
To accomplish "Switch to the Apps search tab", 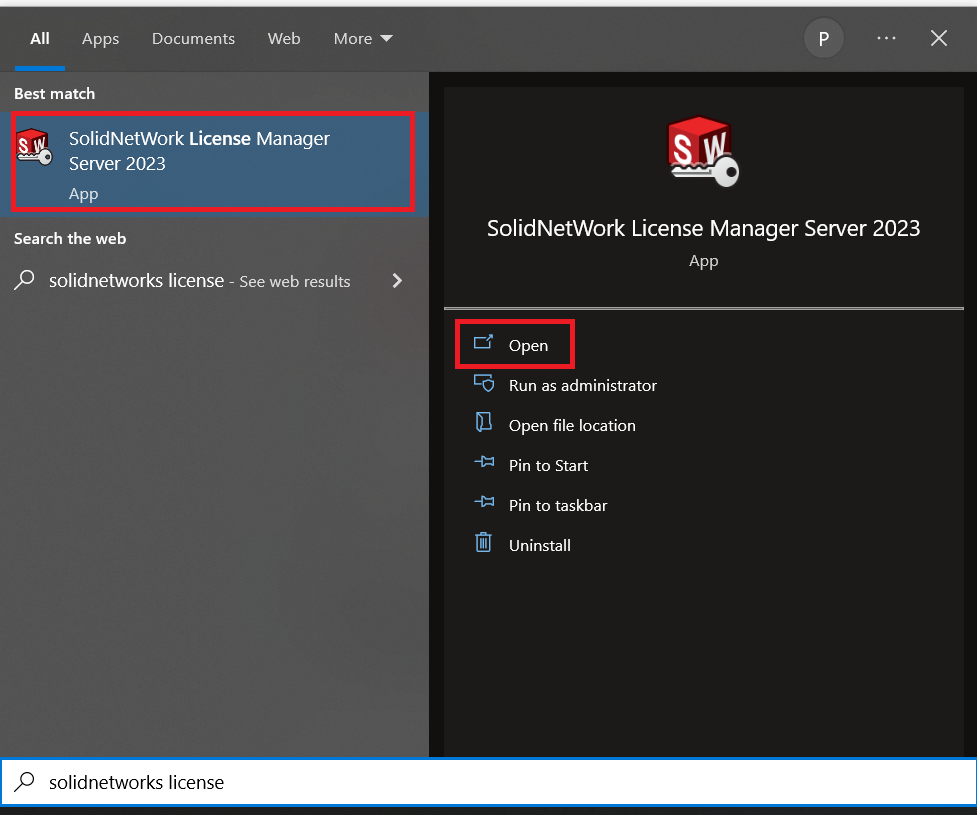I will [100, 39].
